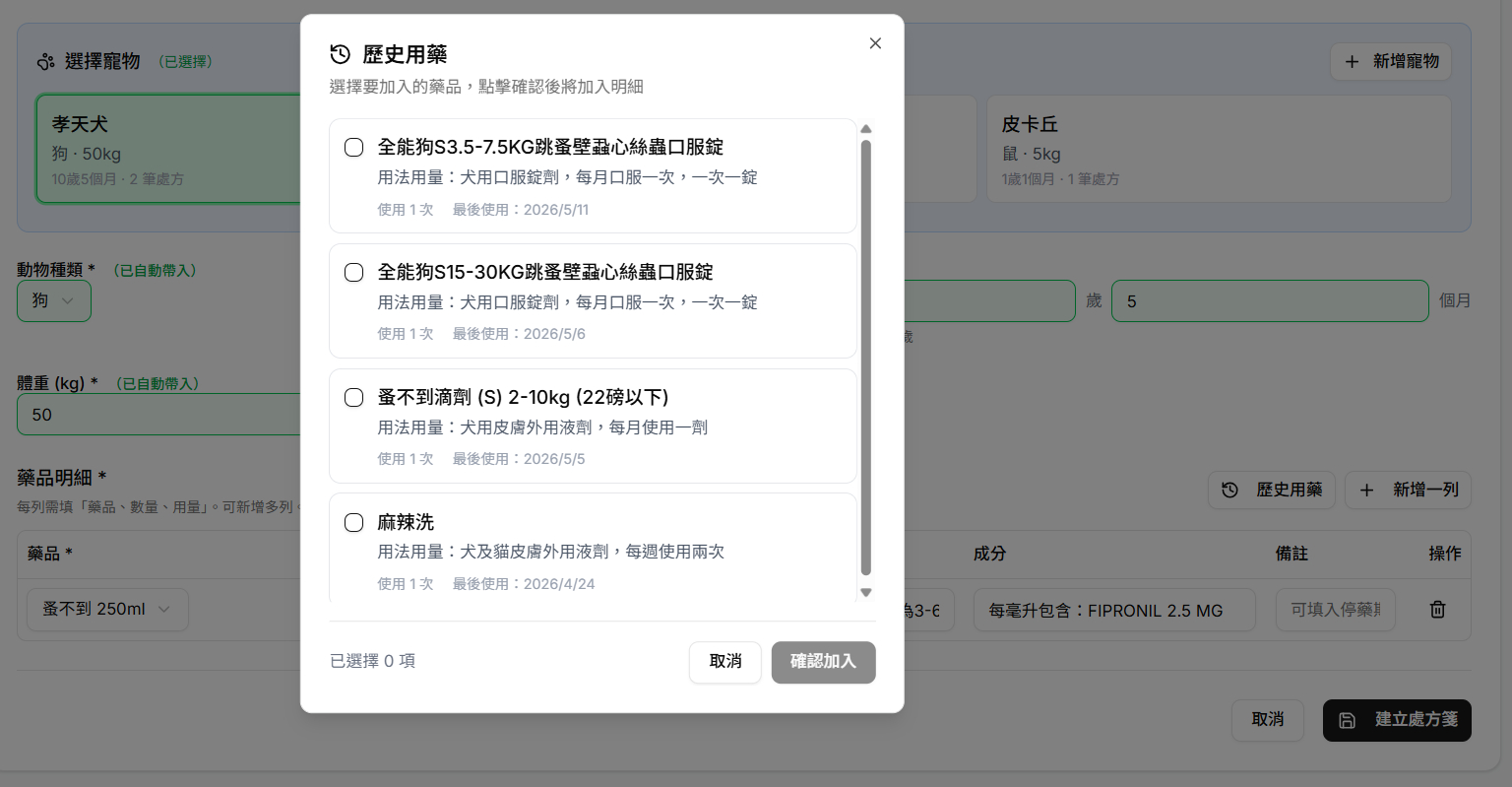Click the bottom 取消 button beside 建立處方箋

pos(1268,720)
